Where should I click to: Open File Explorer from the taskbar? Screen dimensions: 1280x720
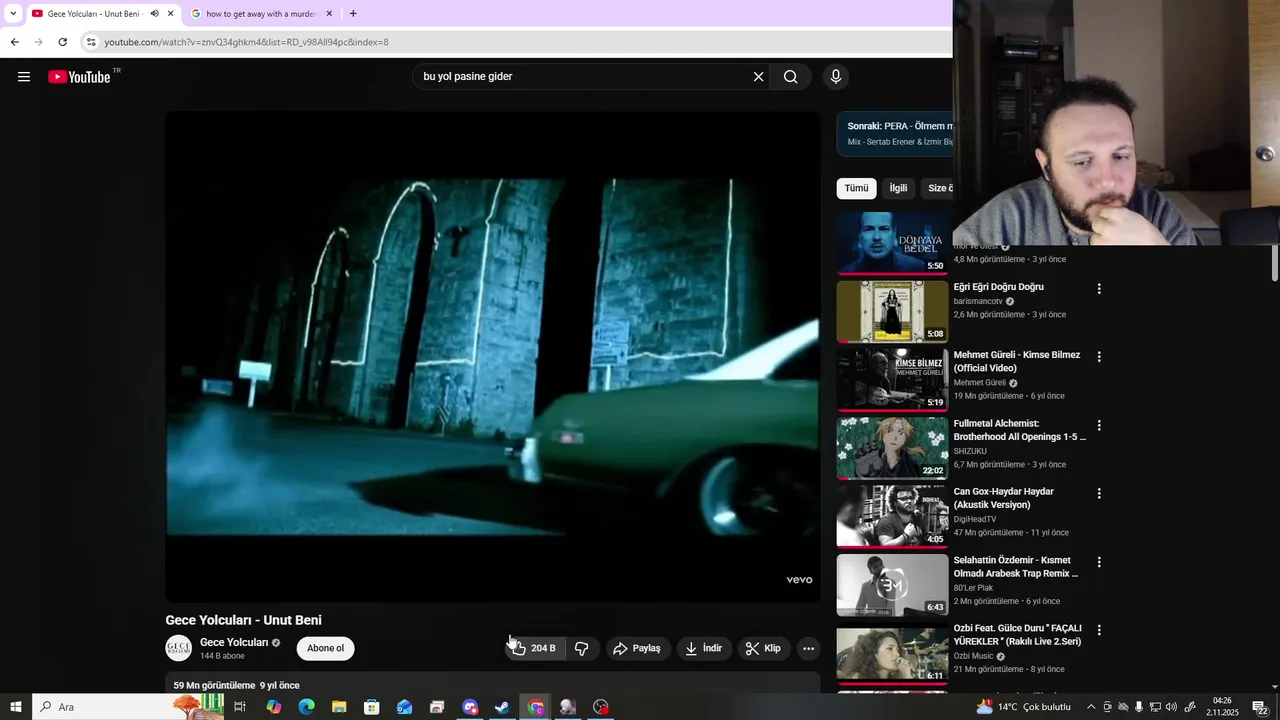point(339,707)
